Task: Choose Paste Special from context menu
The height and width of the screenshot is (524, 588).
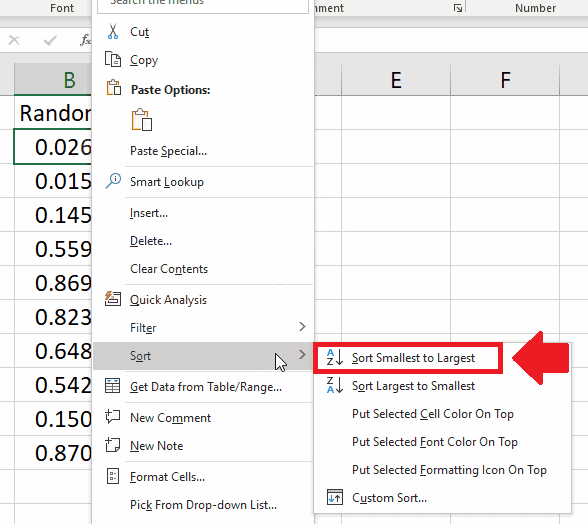Action: point(168,151)
